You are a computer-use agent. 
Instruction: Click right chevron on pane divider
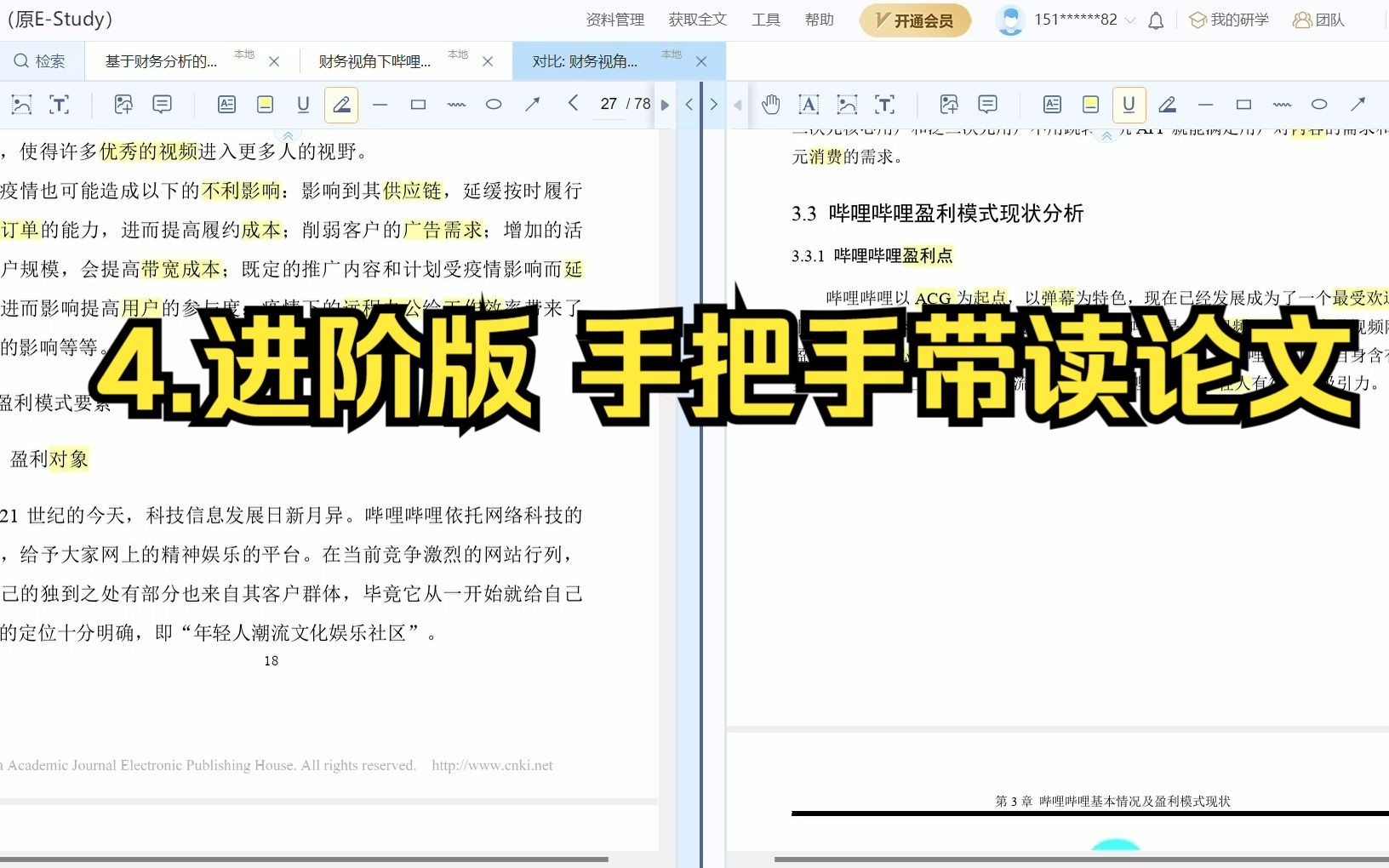(714, 105)
